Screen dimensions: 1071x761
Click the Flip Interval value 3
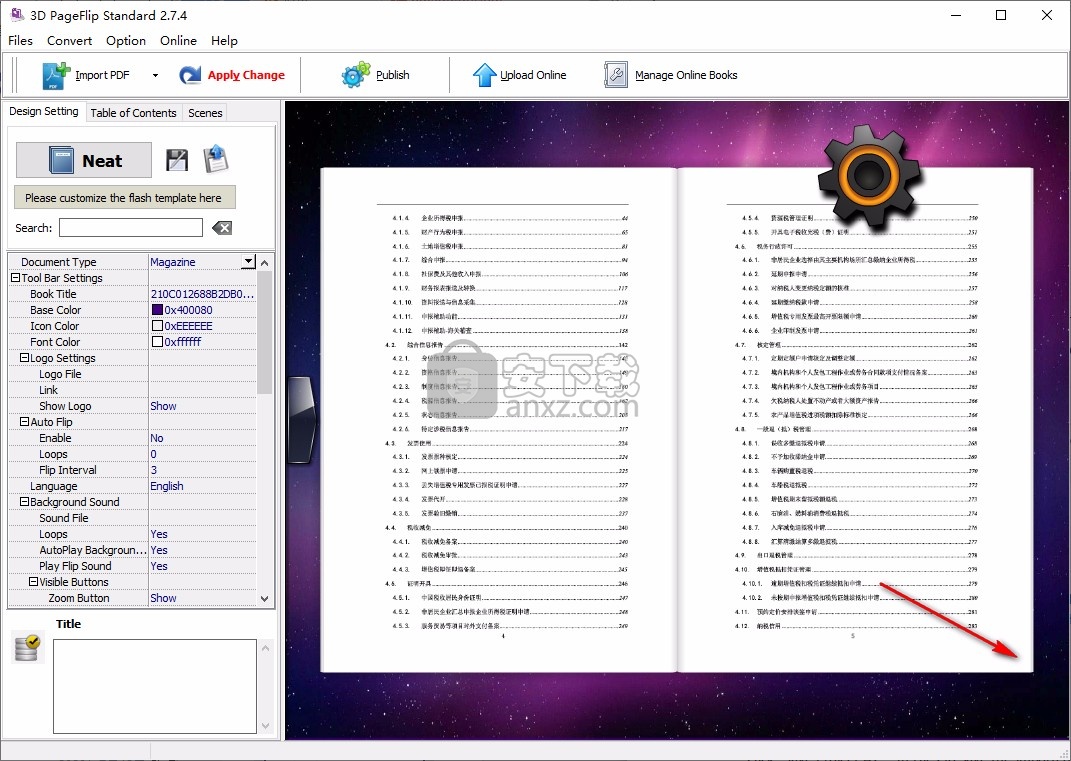154,470
